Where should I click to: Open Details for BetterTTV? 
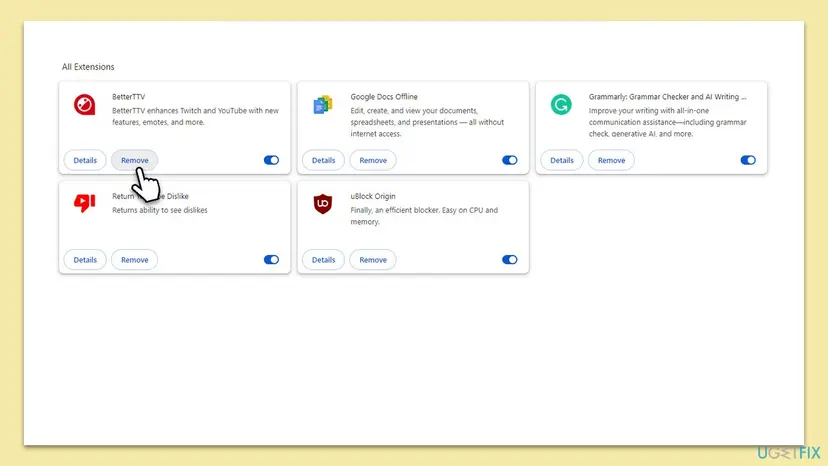(x=85, y=160)
